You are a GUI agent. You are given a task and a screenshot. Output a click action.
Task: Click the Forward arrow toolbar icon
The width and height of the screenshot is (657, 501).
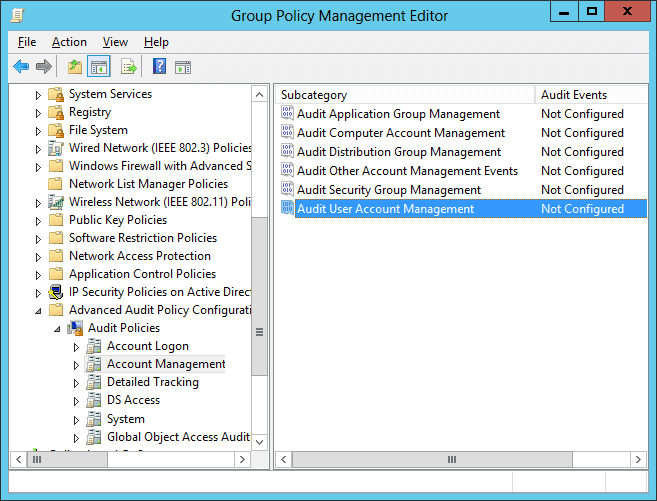44,66
